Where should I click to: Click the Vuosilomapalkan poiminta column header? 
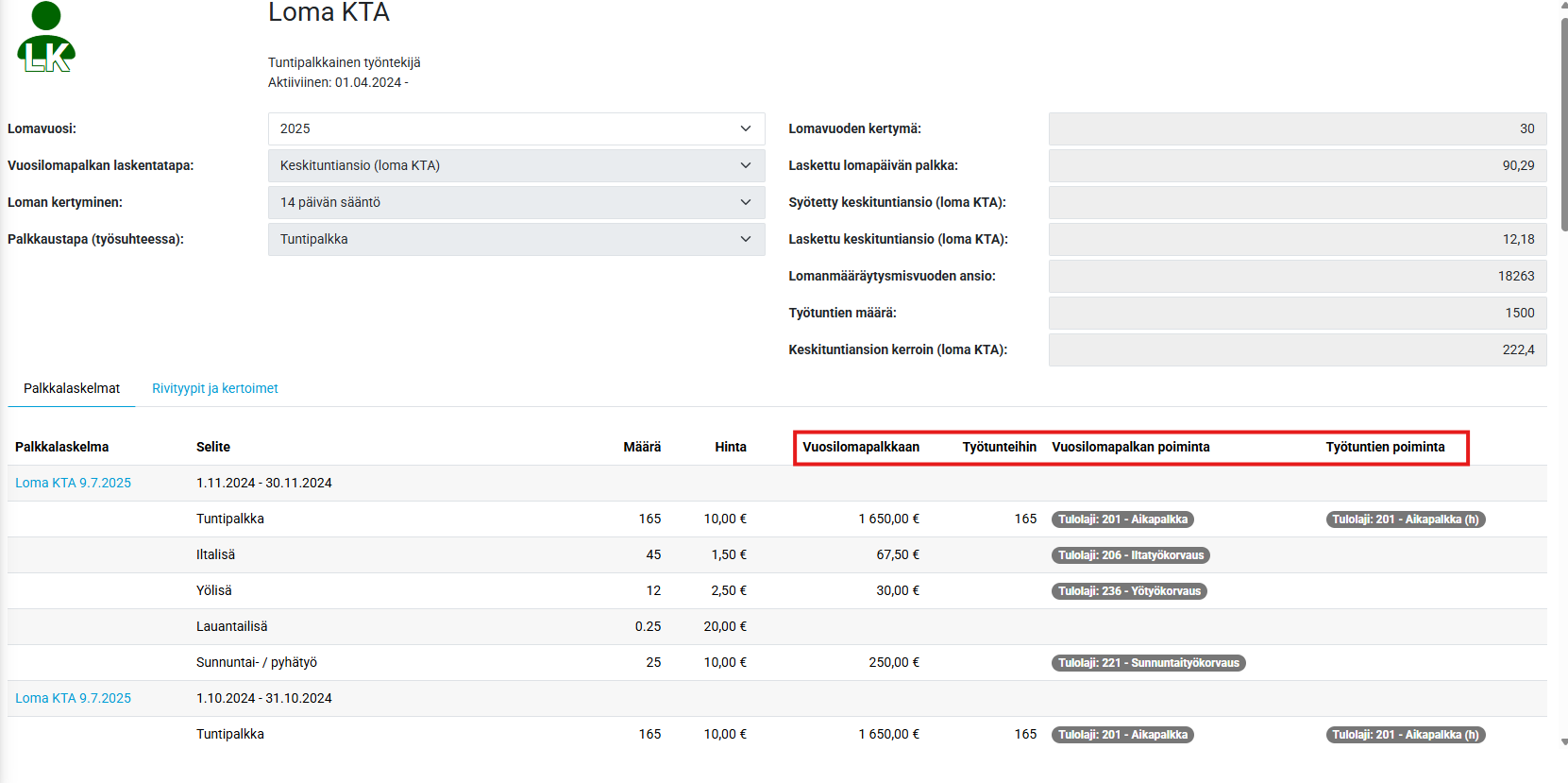pos(1130,447)
